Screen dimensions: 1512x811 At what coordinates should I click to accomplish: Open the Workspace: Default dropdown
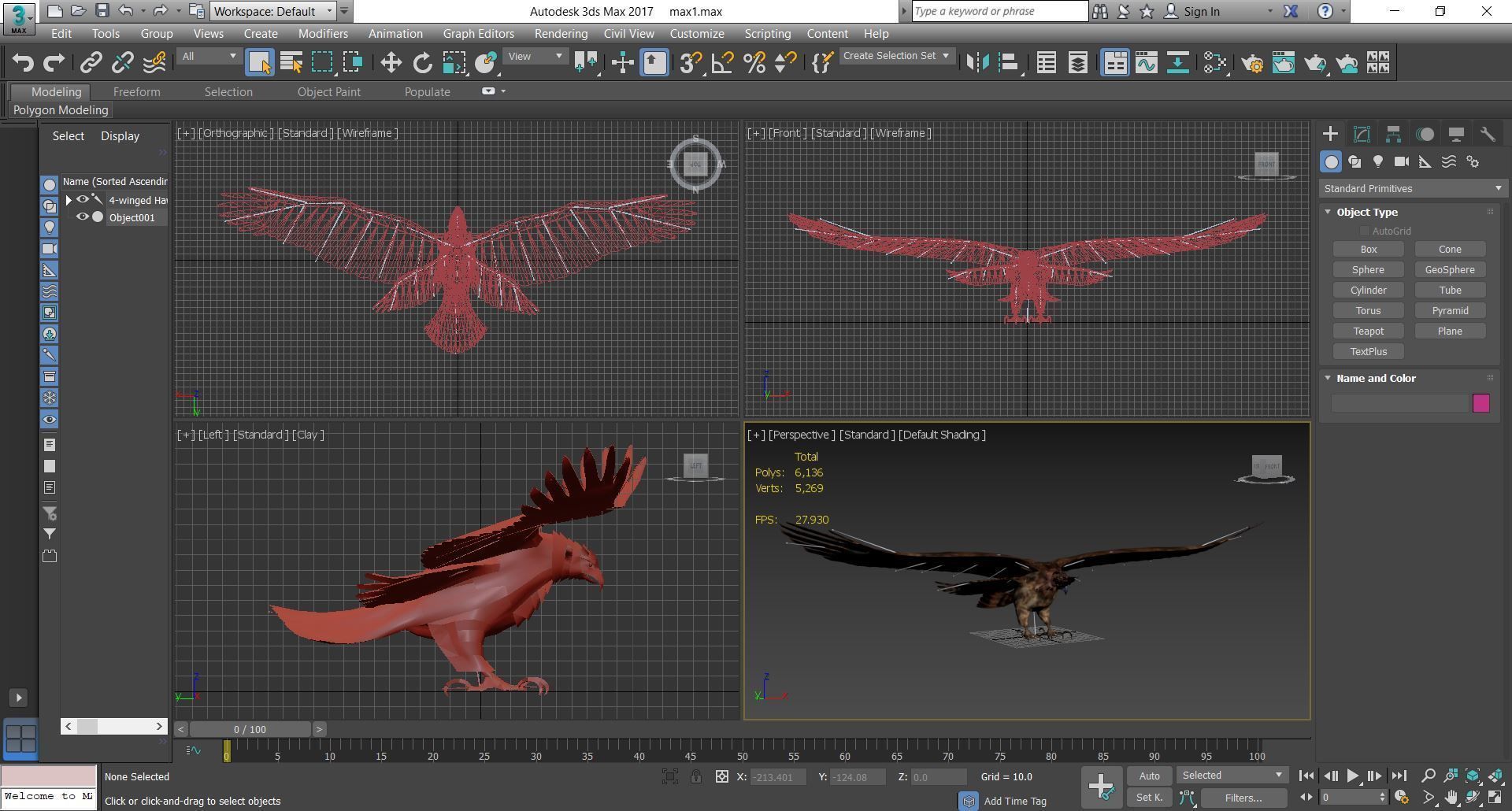click(x=273, y=11)
